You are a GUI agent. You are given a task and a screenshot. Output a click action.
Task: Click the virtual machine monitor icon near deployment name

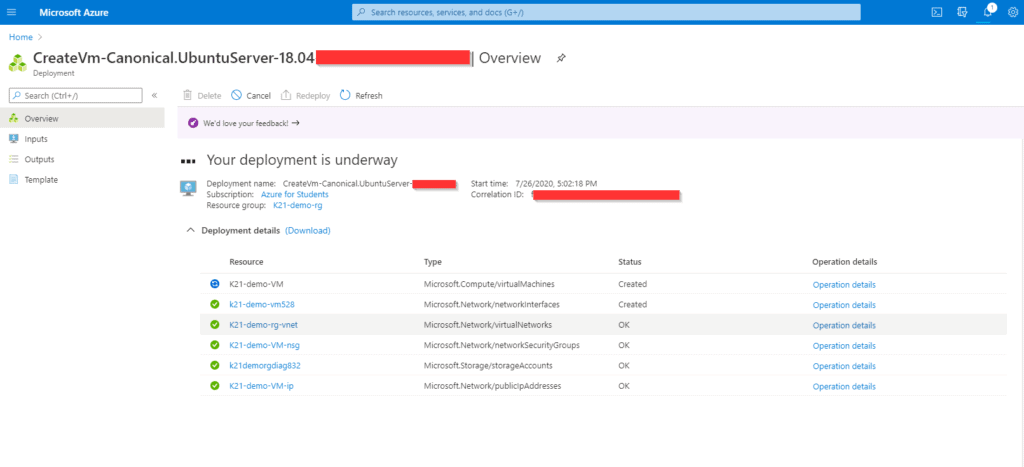(188, 188)
